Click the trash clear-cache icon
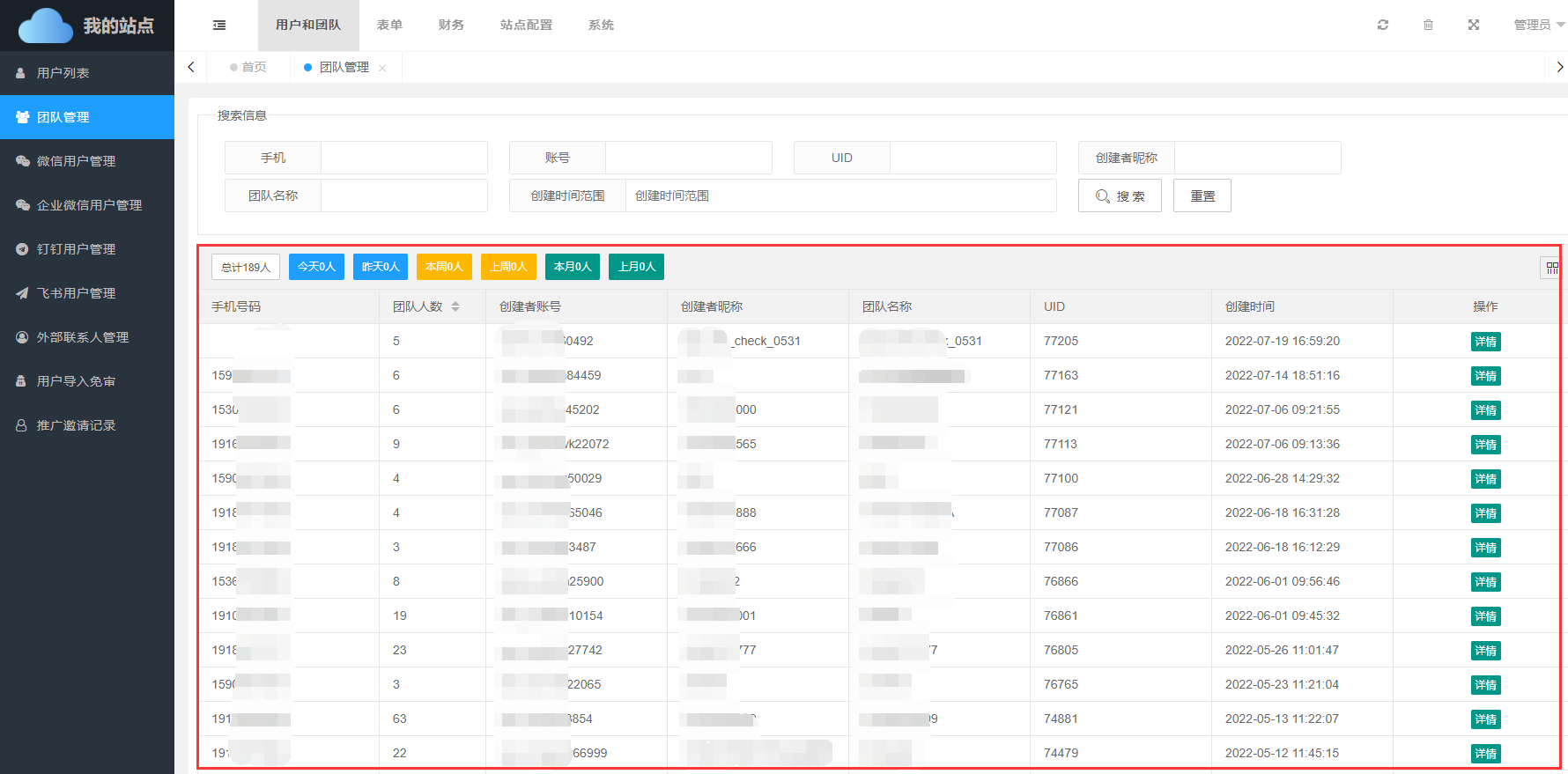The width and height of the screenshot is (1568, 774). coord(1428,25)
